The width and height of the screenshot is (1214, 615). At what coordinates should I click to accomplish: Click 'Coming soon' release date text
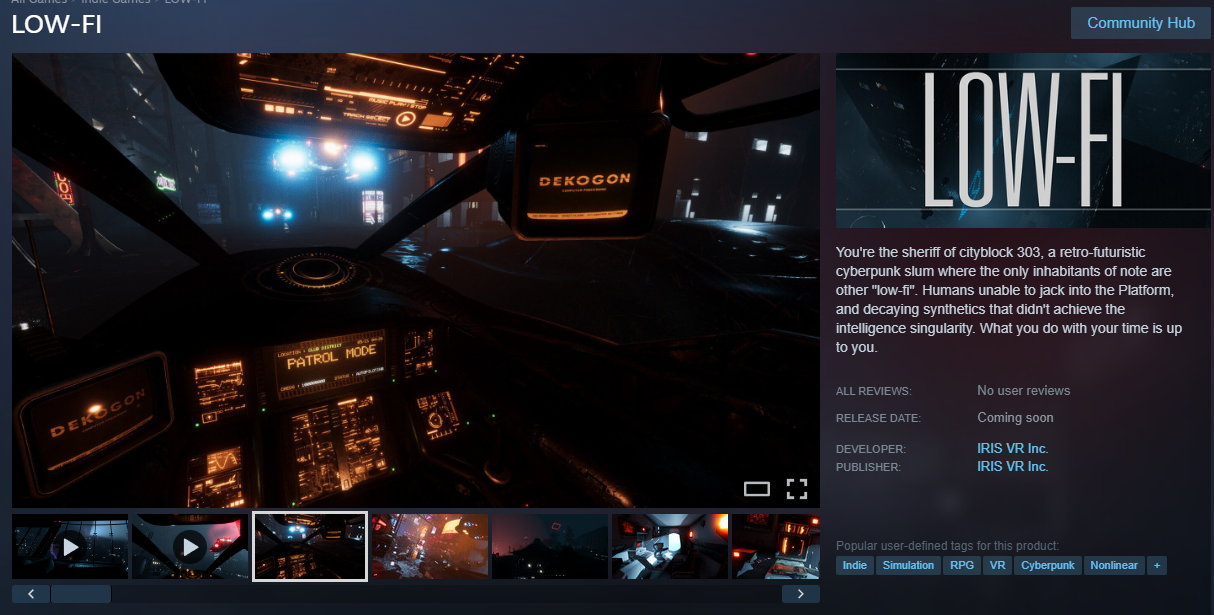[1015, 418]
